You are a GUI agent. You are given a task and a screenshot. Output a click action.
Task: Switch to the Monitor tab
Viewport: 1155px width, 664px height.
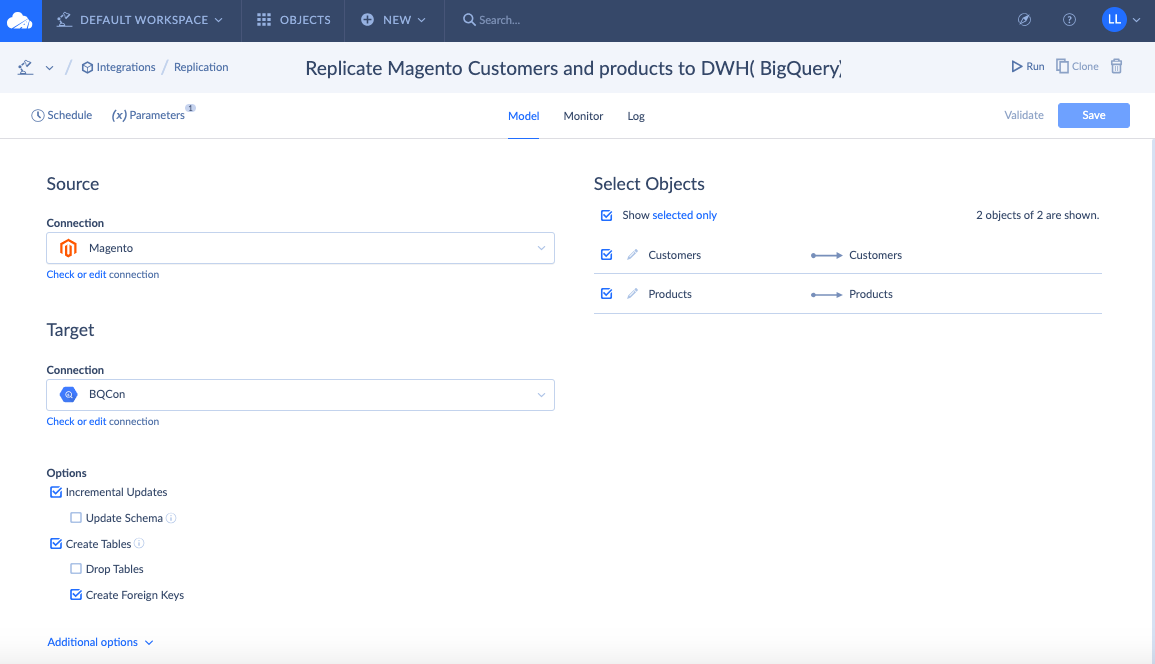pyautogui.click(x=583, y=116)
